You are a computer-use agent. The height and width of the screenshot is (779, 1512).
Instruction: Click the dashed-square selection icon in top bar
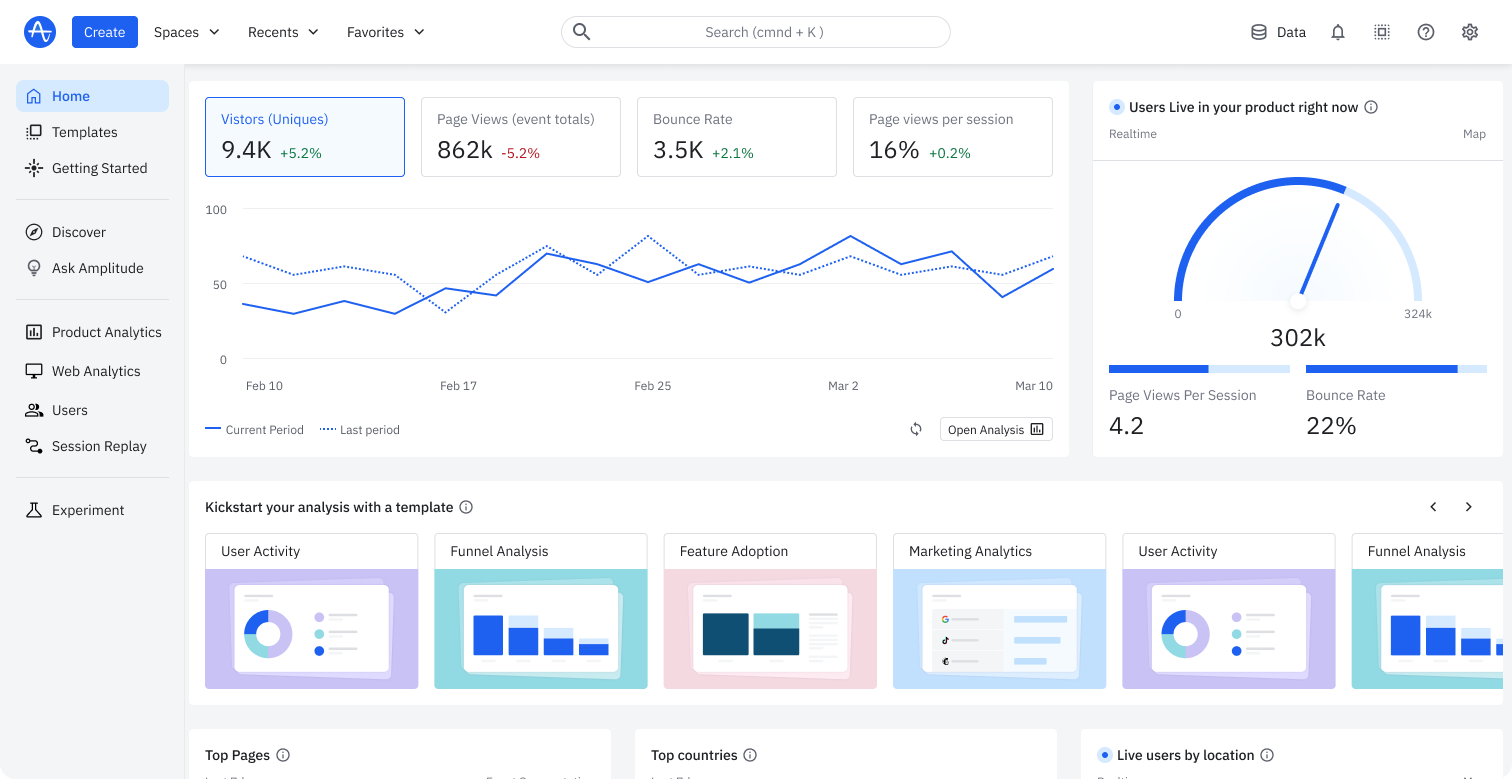coord(1382,32)
